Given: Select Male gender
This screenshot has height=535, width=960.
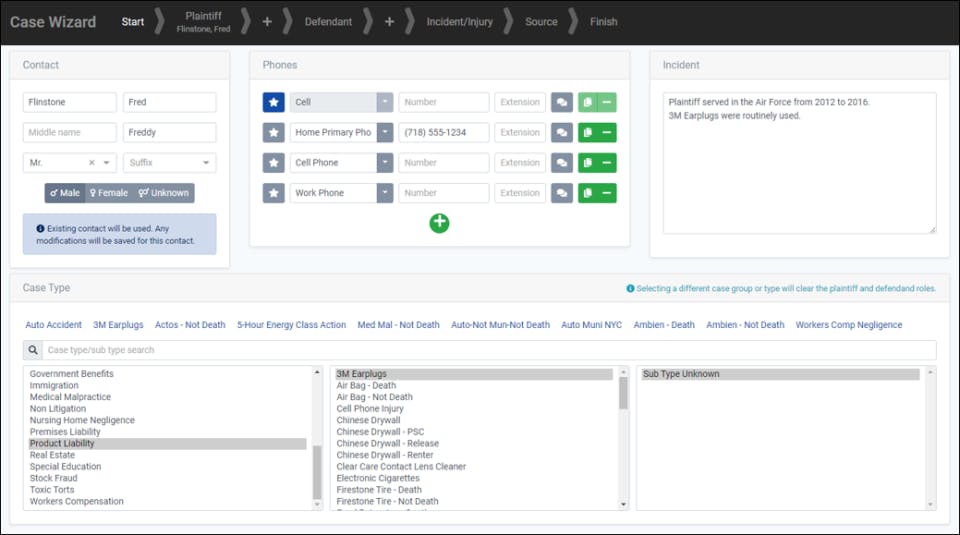Looking at the screenshot, I should point(65,193).
